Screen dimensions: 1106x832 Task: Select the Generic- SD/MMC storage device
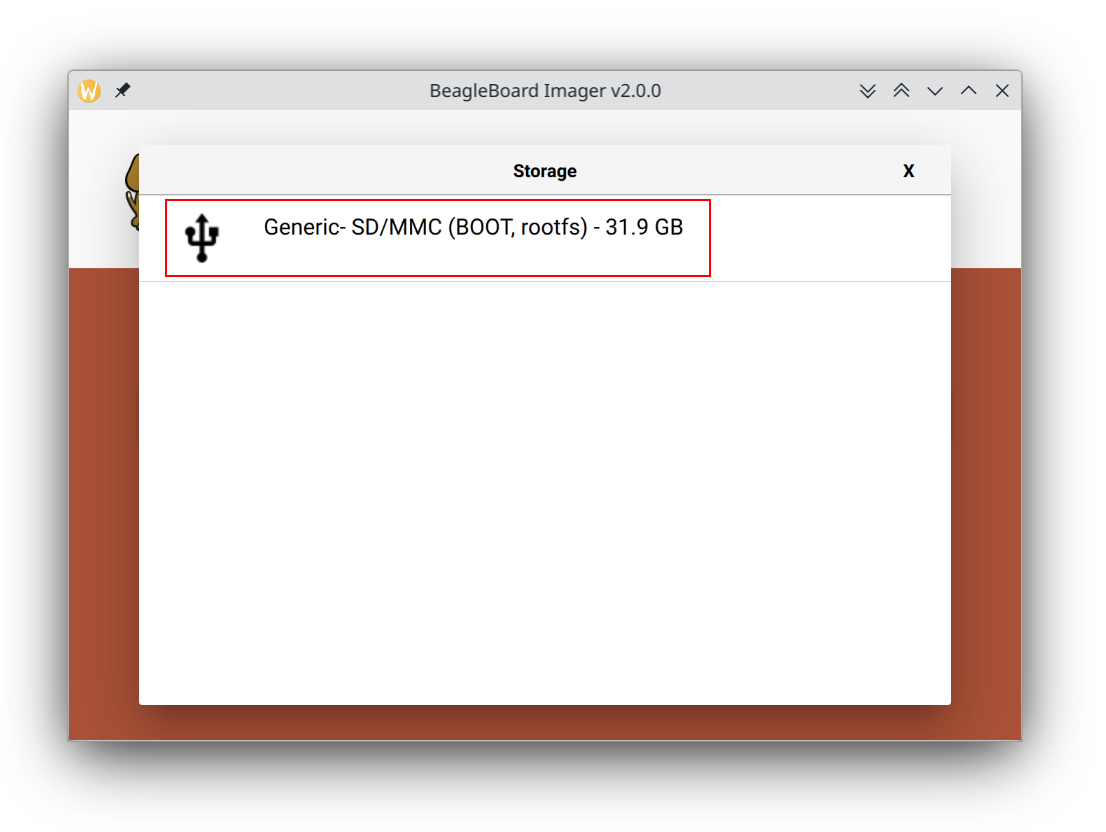[x=438, y=238]
